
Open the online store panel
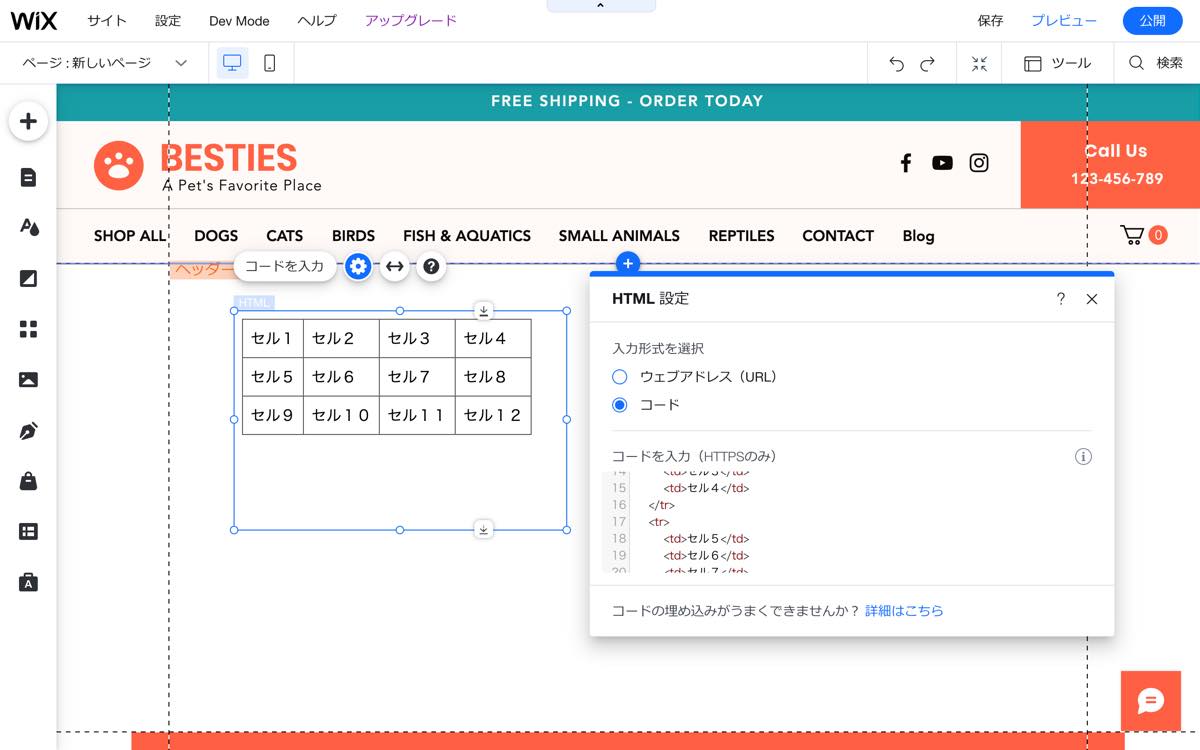click(x=29, y=478)
